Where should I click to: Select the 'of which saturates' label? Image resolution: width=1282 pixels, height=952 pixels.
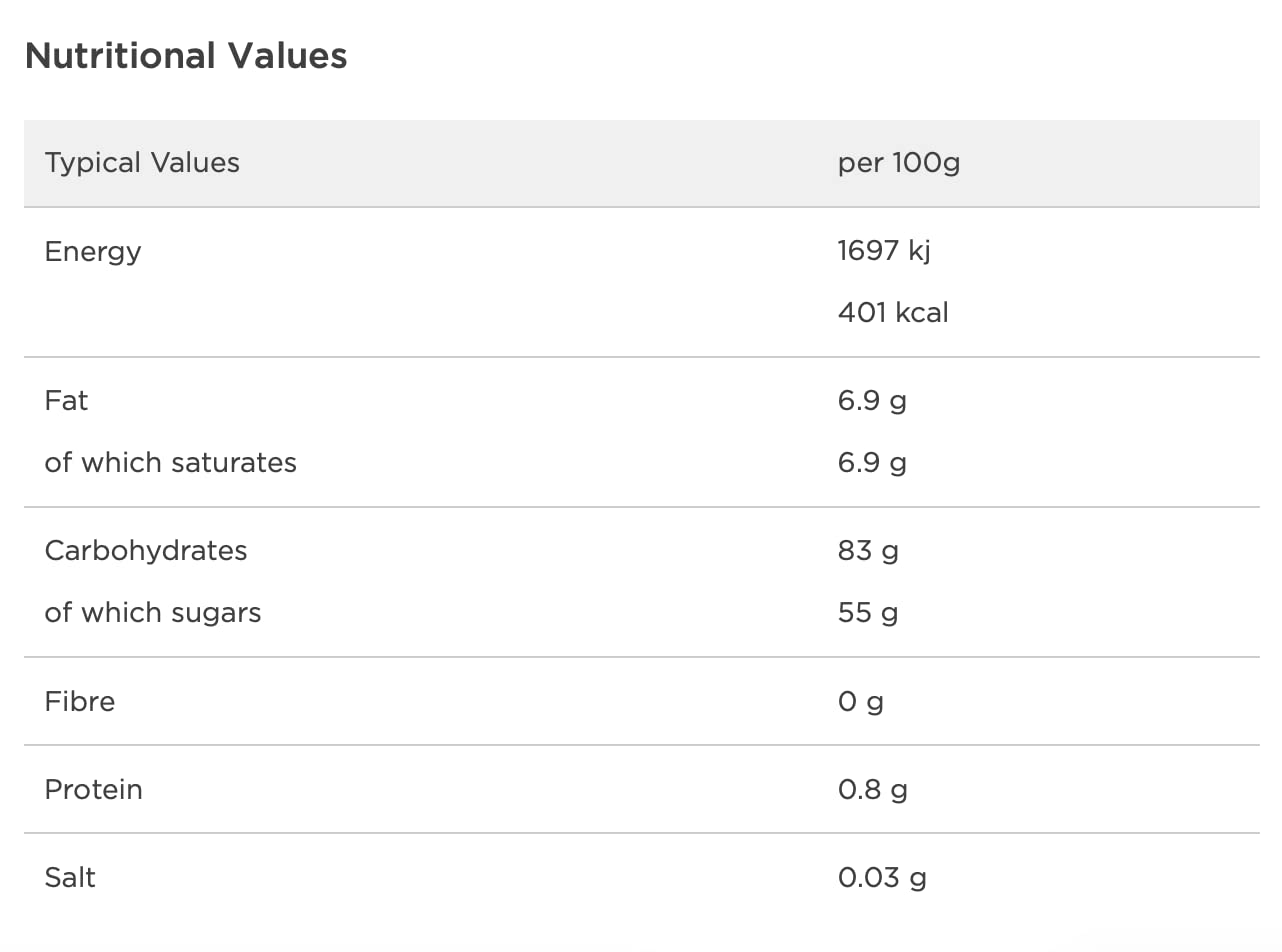[x=171, y=463]
